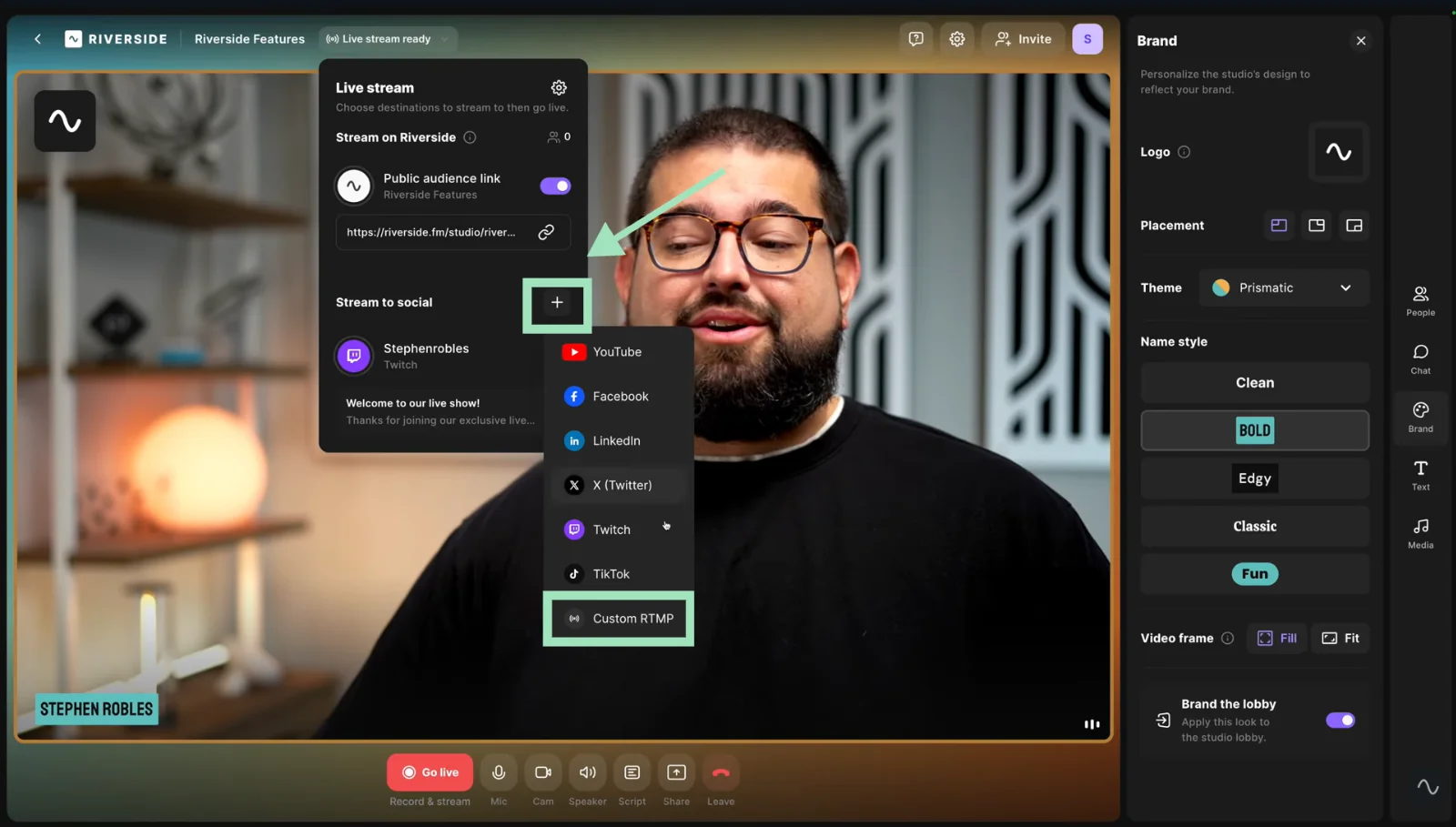This screenshot has width=1456, height=827.
Task: Click the Stephen Robles name tag overlay
Action: 96,710
